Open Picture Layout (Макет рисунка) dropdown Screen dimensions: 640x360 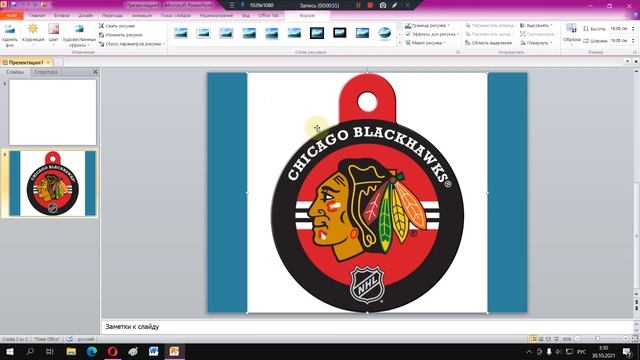point(425,43)
